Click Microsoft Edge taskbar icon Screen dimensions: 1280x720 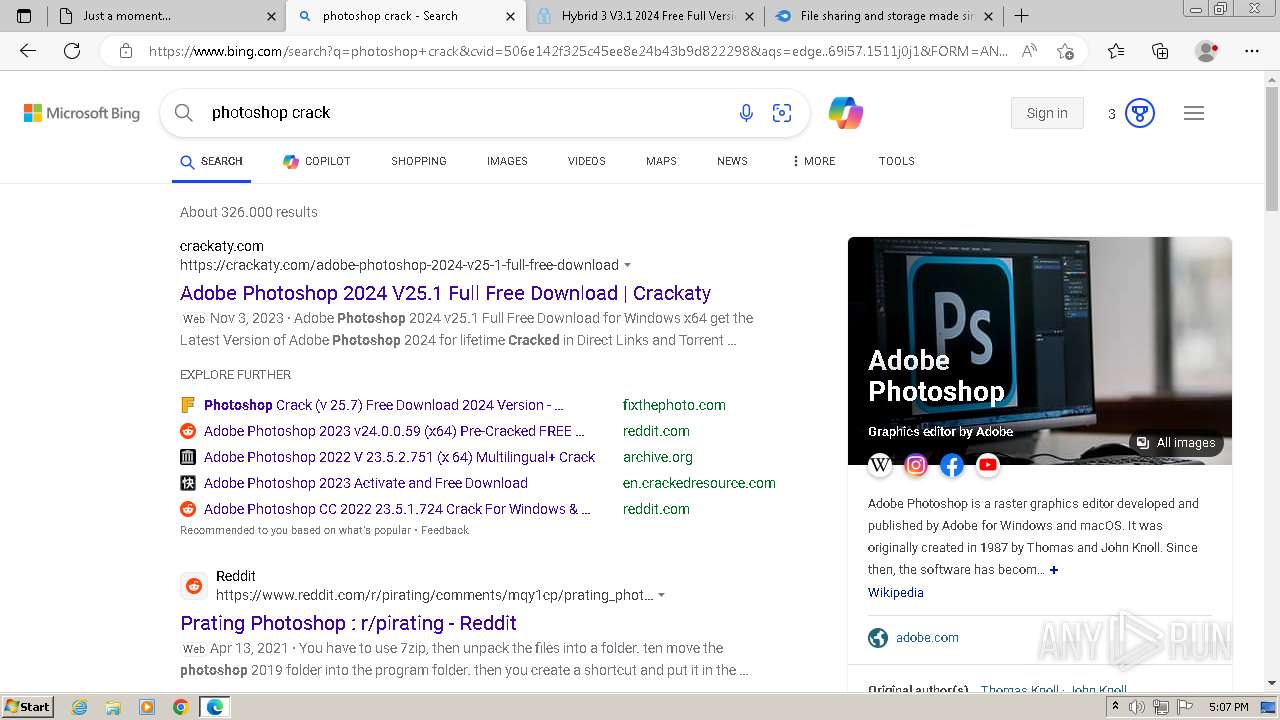tap(214, 707)
